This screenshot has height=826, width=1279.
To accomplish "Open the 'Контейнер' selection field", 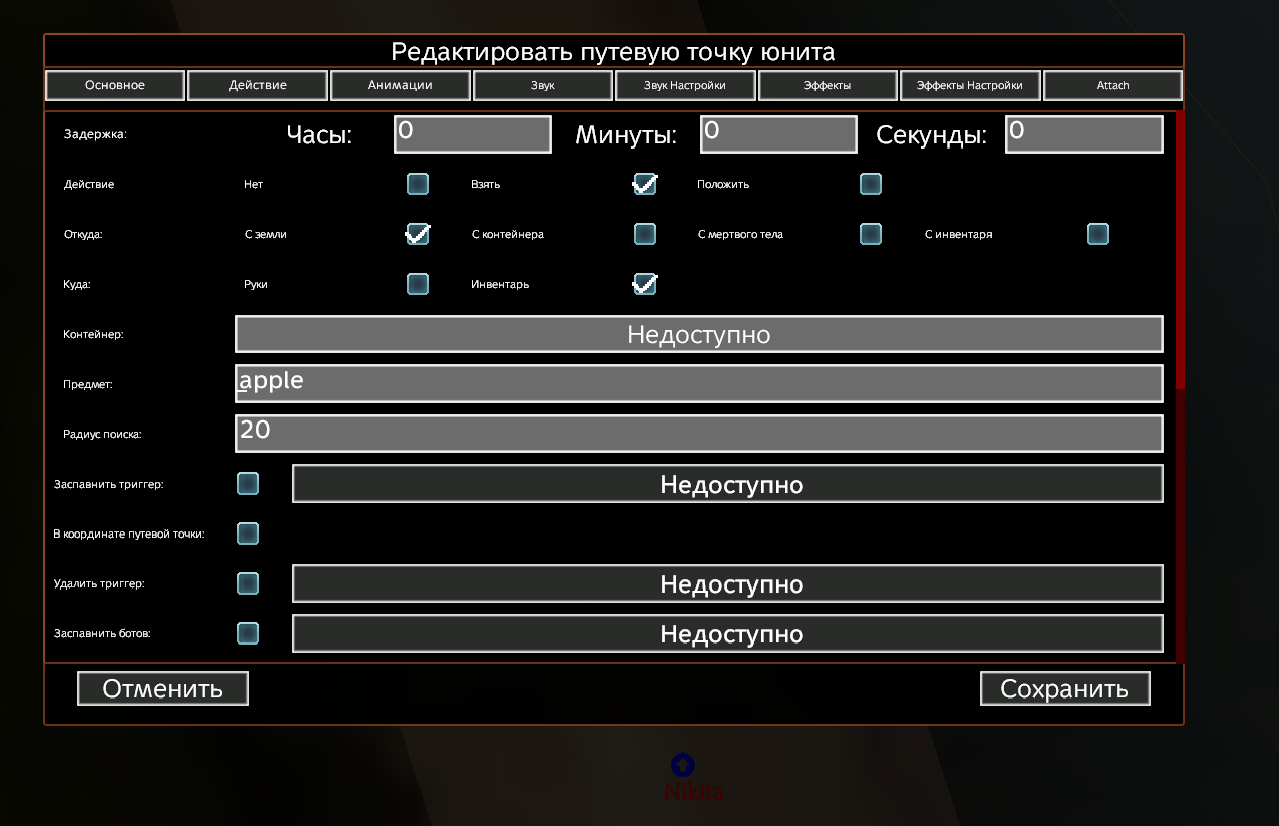I will click(699, 334).
